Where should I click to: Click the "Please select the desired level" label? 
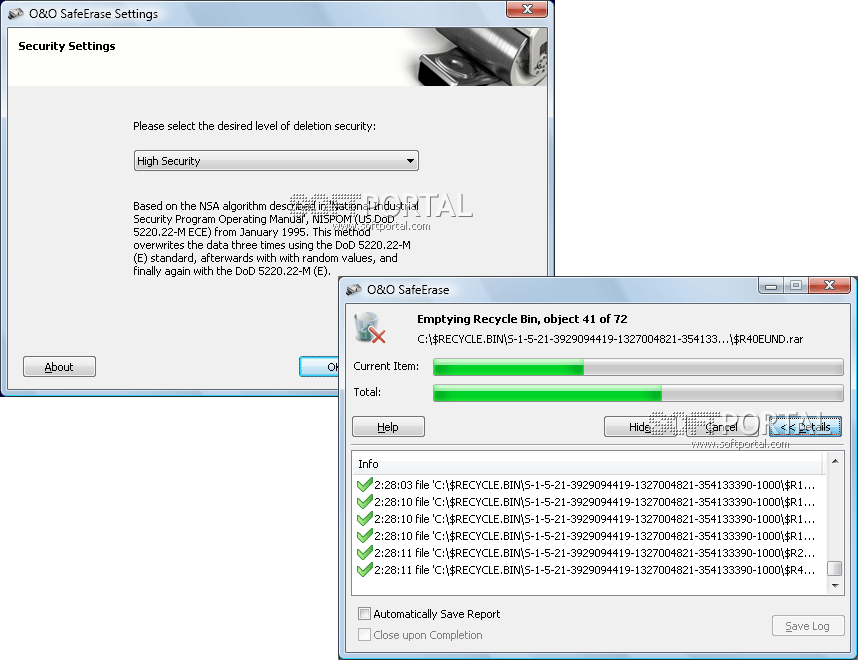coord(254,126)
